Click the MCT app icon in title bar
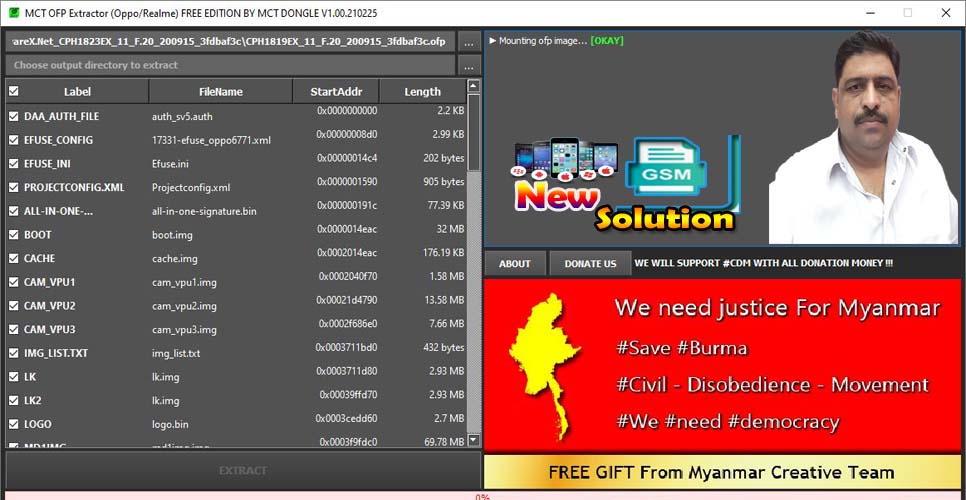The height and width of the screenshot is (500, 966). tap(12, 12)
